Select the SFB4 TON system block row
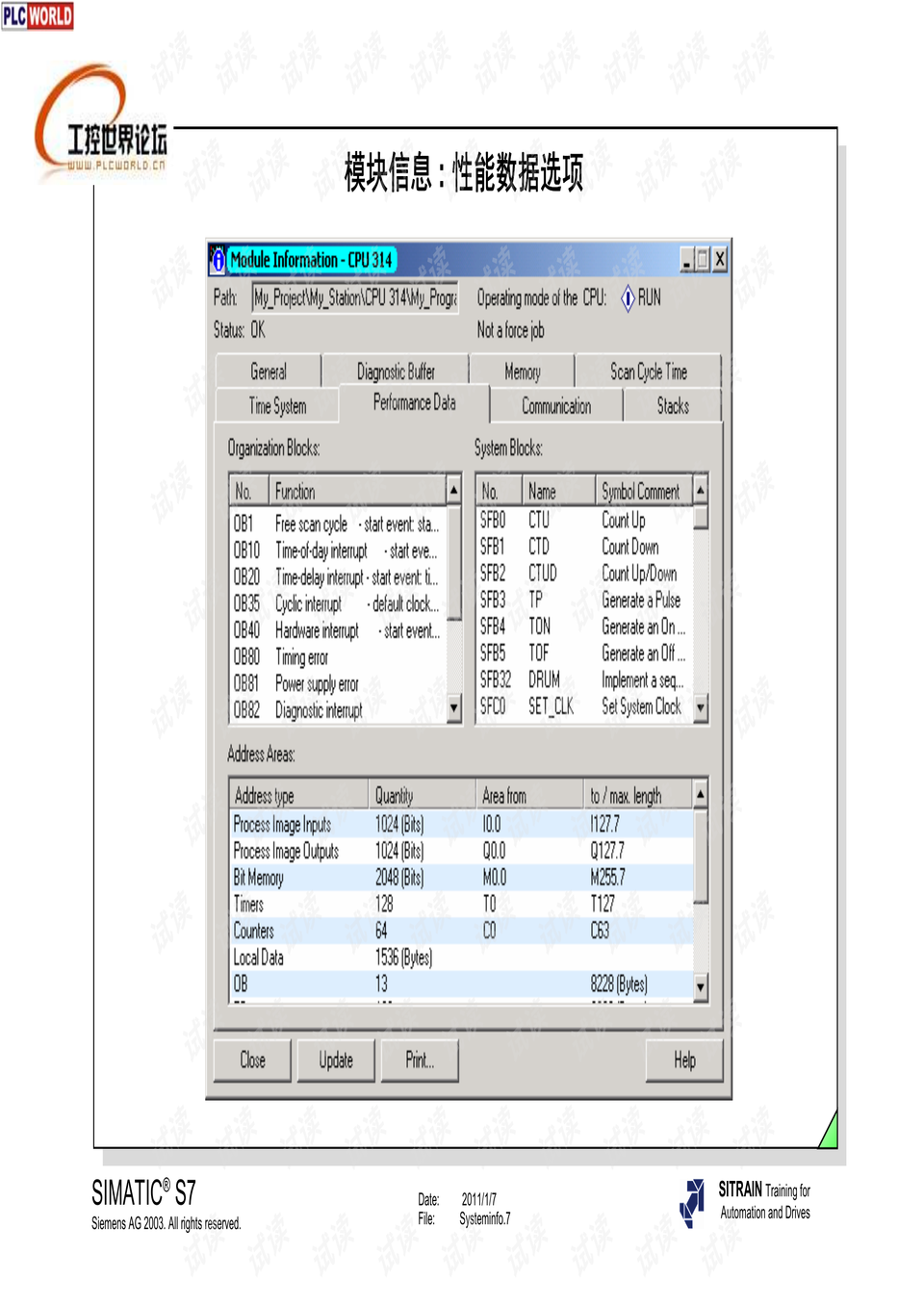 pos(583,627)
